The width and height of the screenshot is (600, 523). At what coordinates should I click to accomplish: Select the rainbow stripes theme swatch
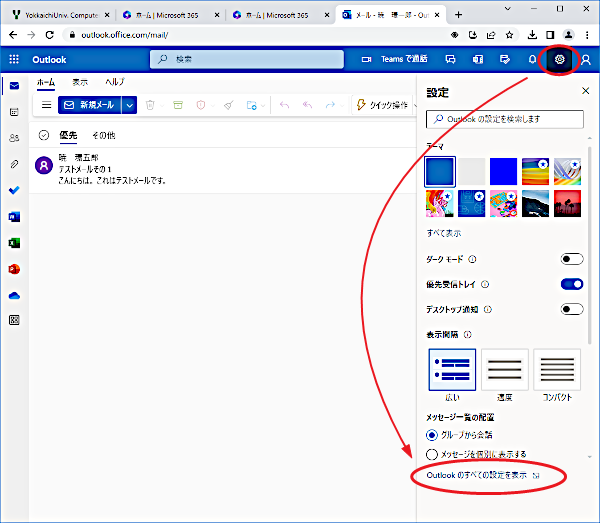[x=535, y=171]
